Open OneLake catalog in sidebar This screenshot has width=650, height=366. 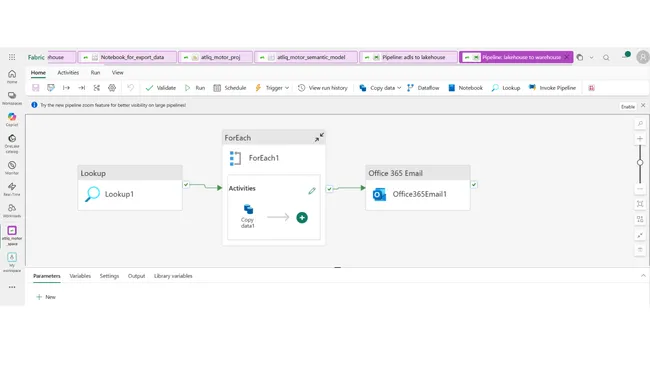(x=12, y=143)
